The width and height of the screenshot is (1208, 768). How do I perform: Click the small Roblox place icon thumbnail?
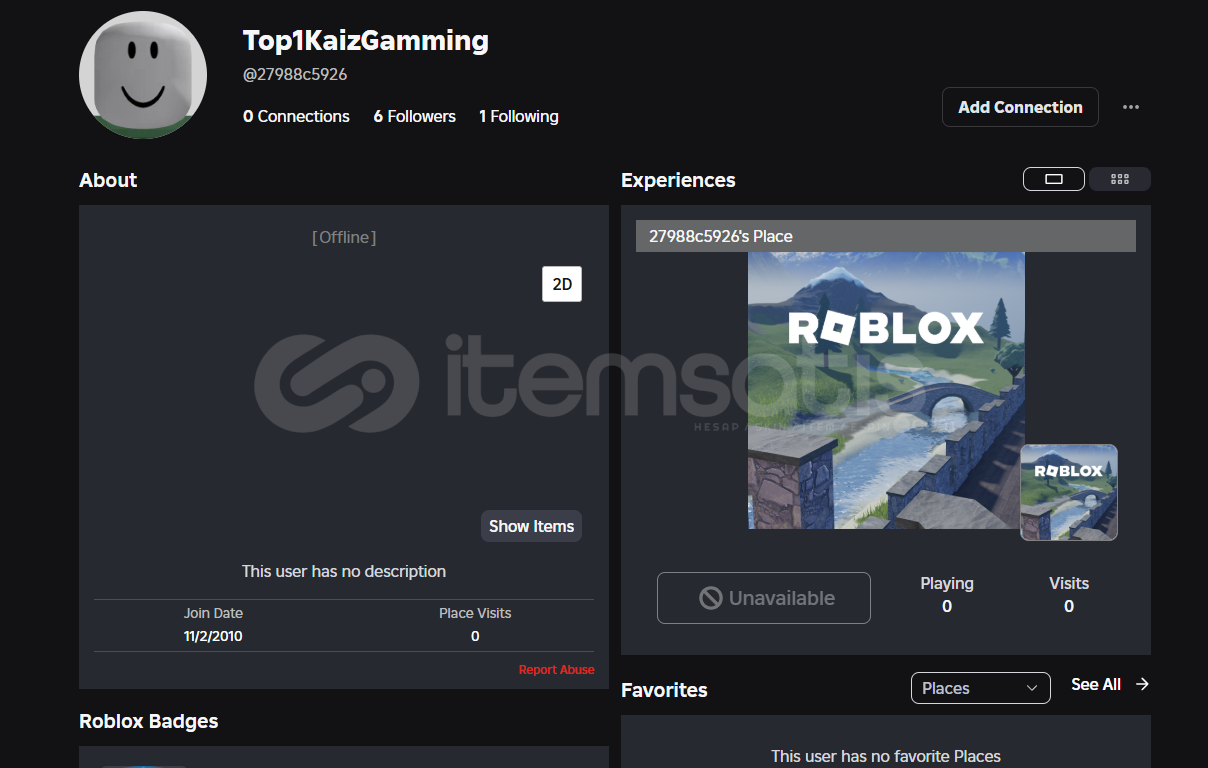(x=1069, y=492)
